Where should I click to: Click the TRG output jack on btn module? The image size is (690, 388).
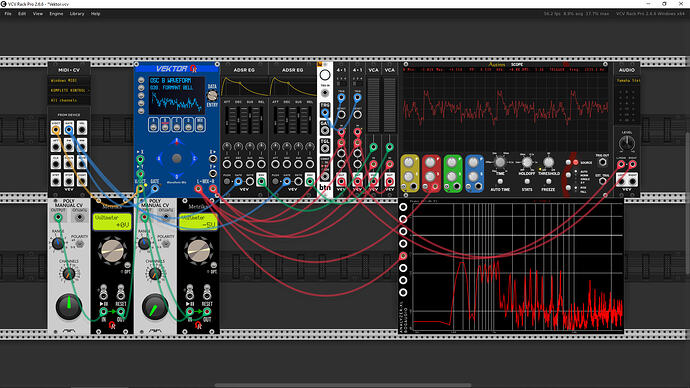[325, 113]
